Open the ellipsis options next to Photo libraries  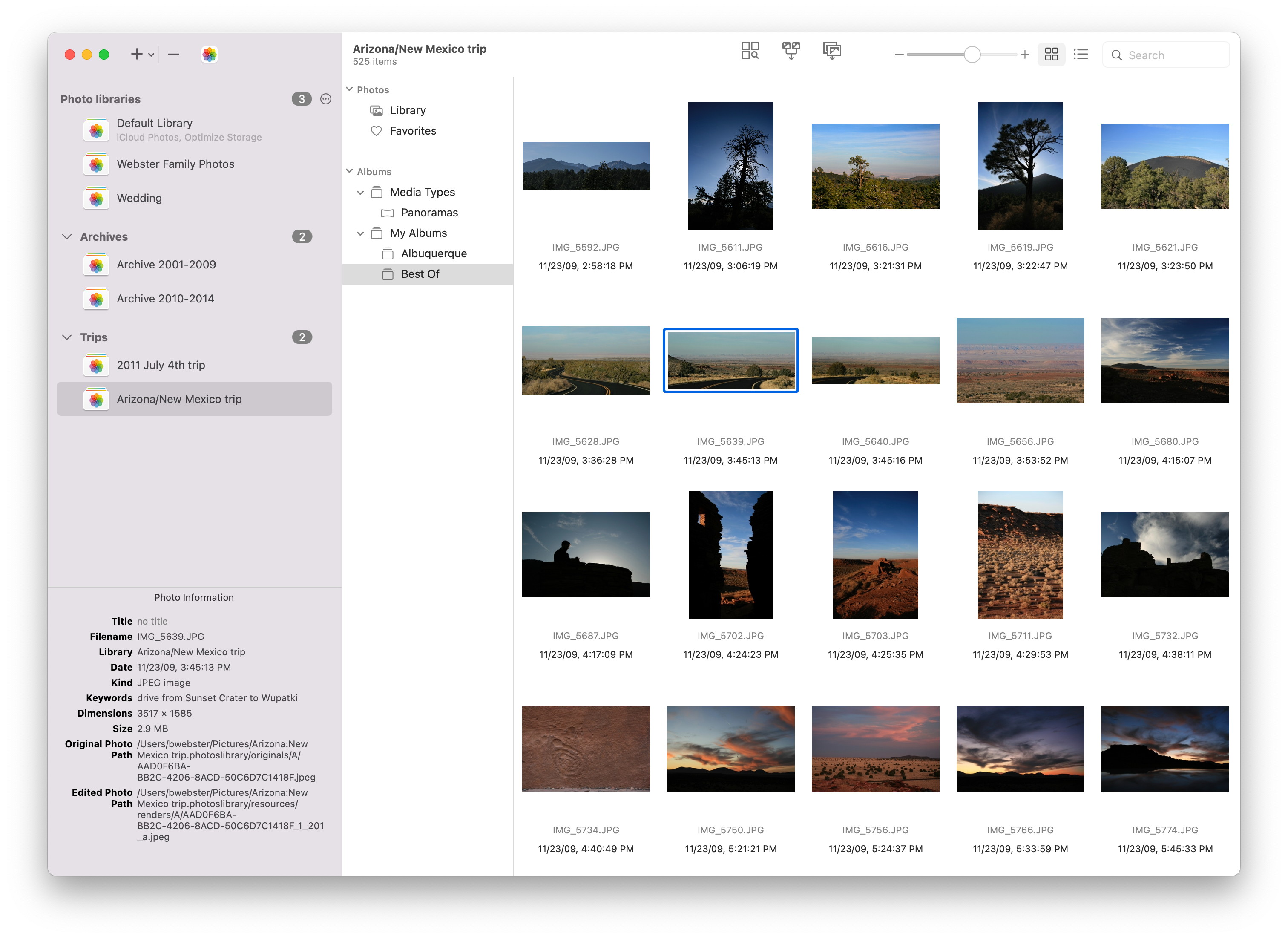(x=325, y=99)
